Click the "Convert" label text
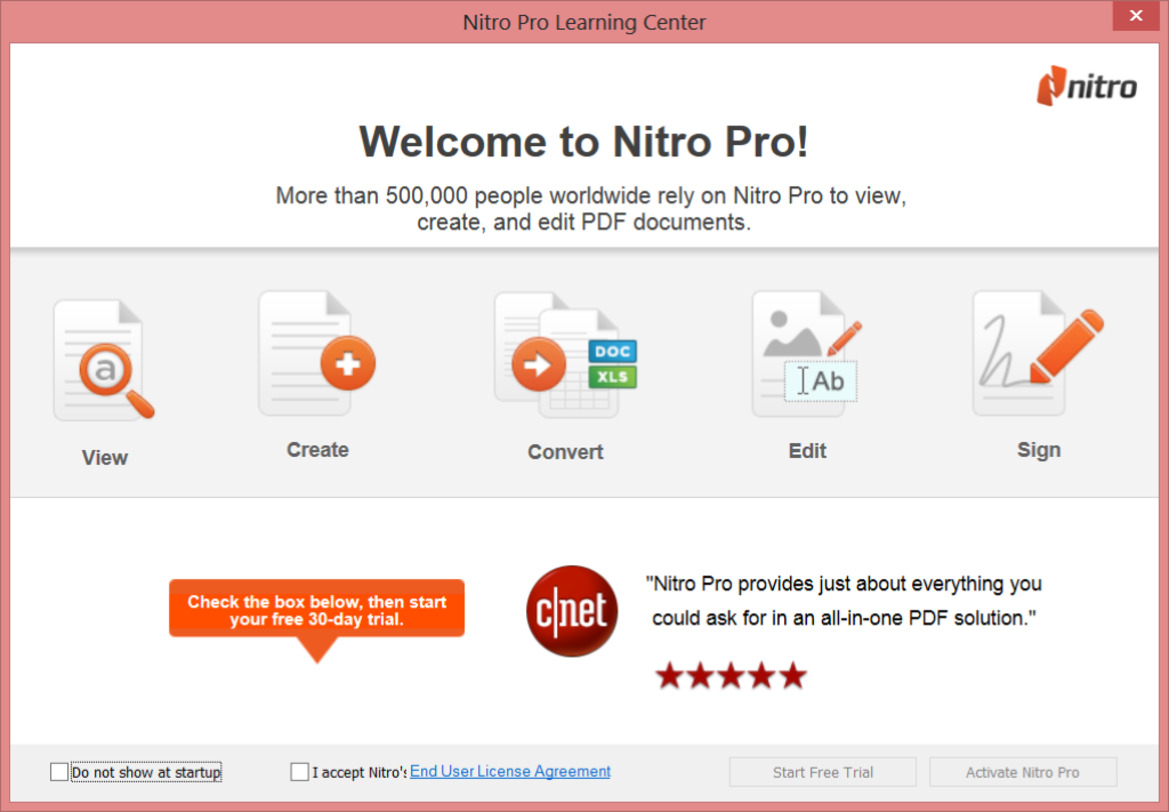Screen dimensions: 1169x812 (x=565, y=452)
